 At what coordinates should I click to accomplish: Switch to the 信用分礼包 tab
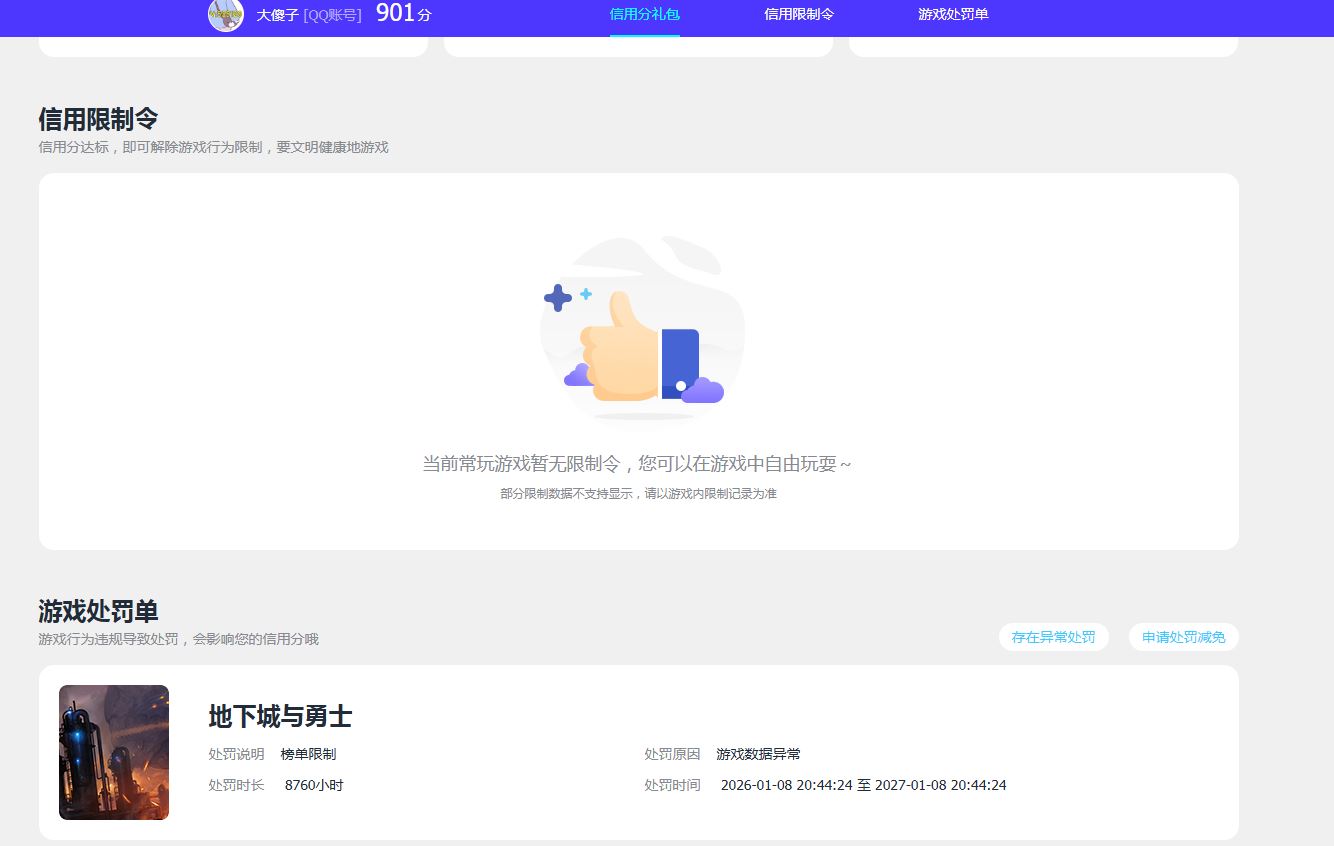[x=644, y=15]
